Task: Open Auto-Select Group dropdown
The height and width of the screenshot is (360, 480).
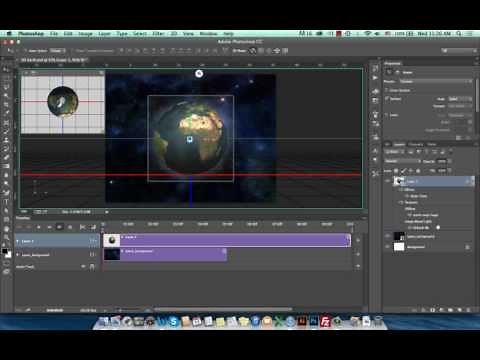Action: 58,51
